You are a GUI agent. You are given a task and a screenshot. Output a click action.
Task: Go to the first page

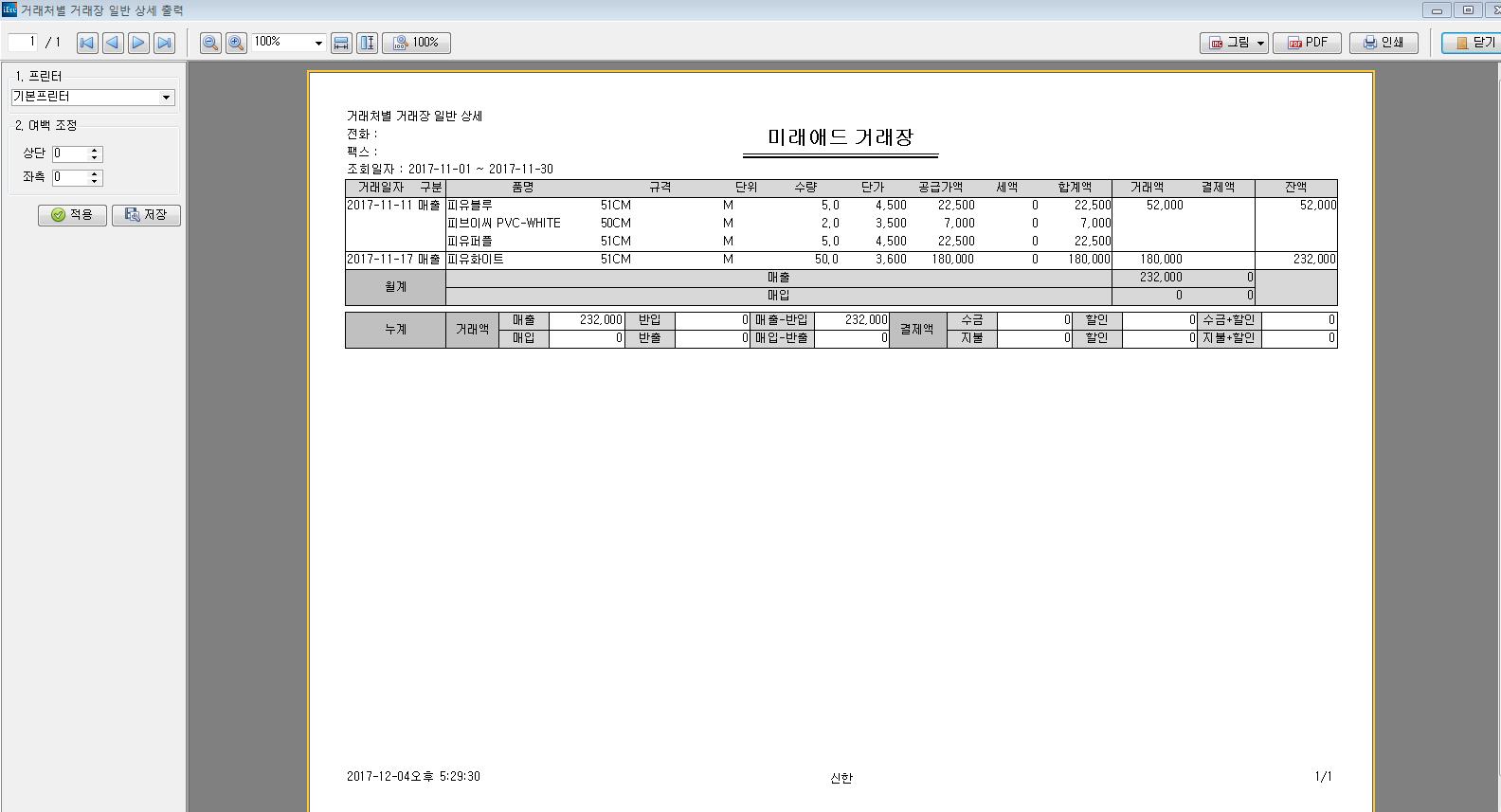pyautogui.click(x=87, y=43)
